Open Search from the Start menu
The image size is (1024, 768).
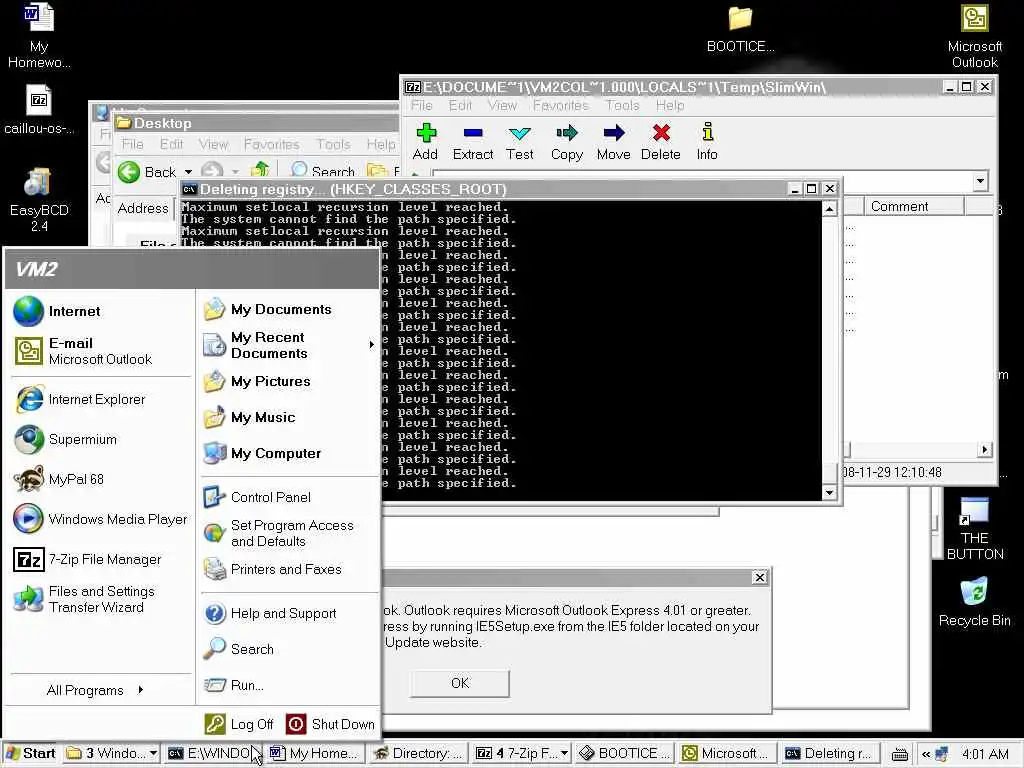288,649
